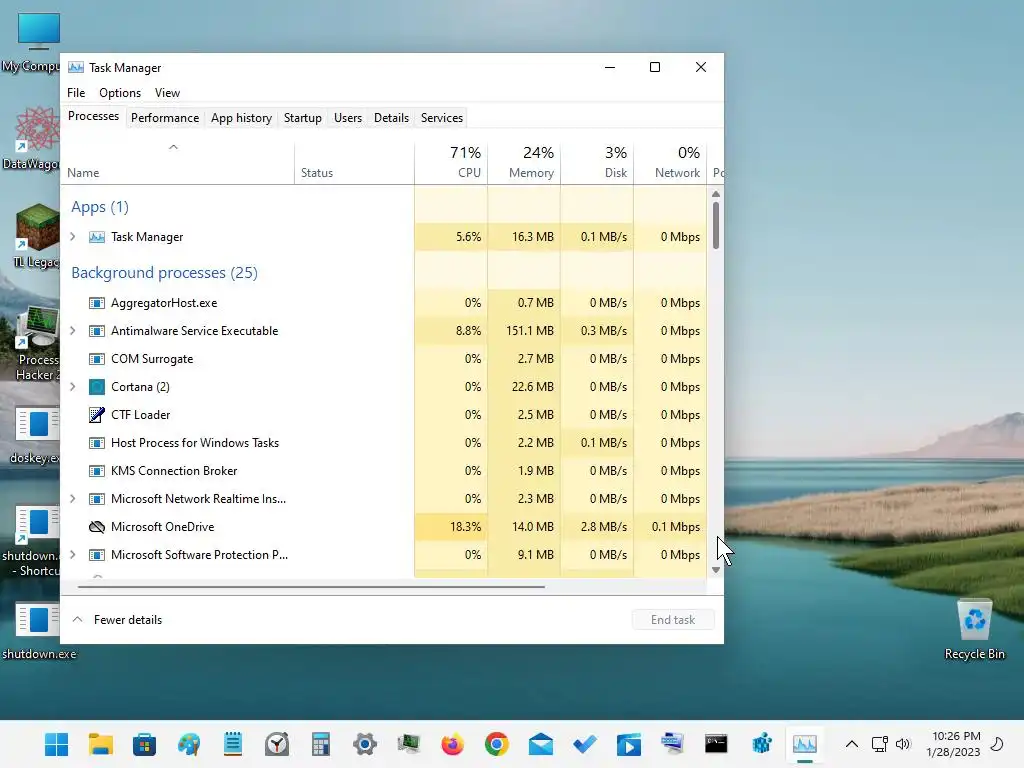Viewport: 1024px width, 768px height.
Task: Click the horizontal scrollbar thumb
Action: [x=311, y=587]
